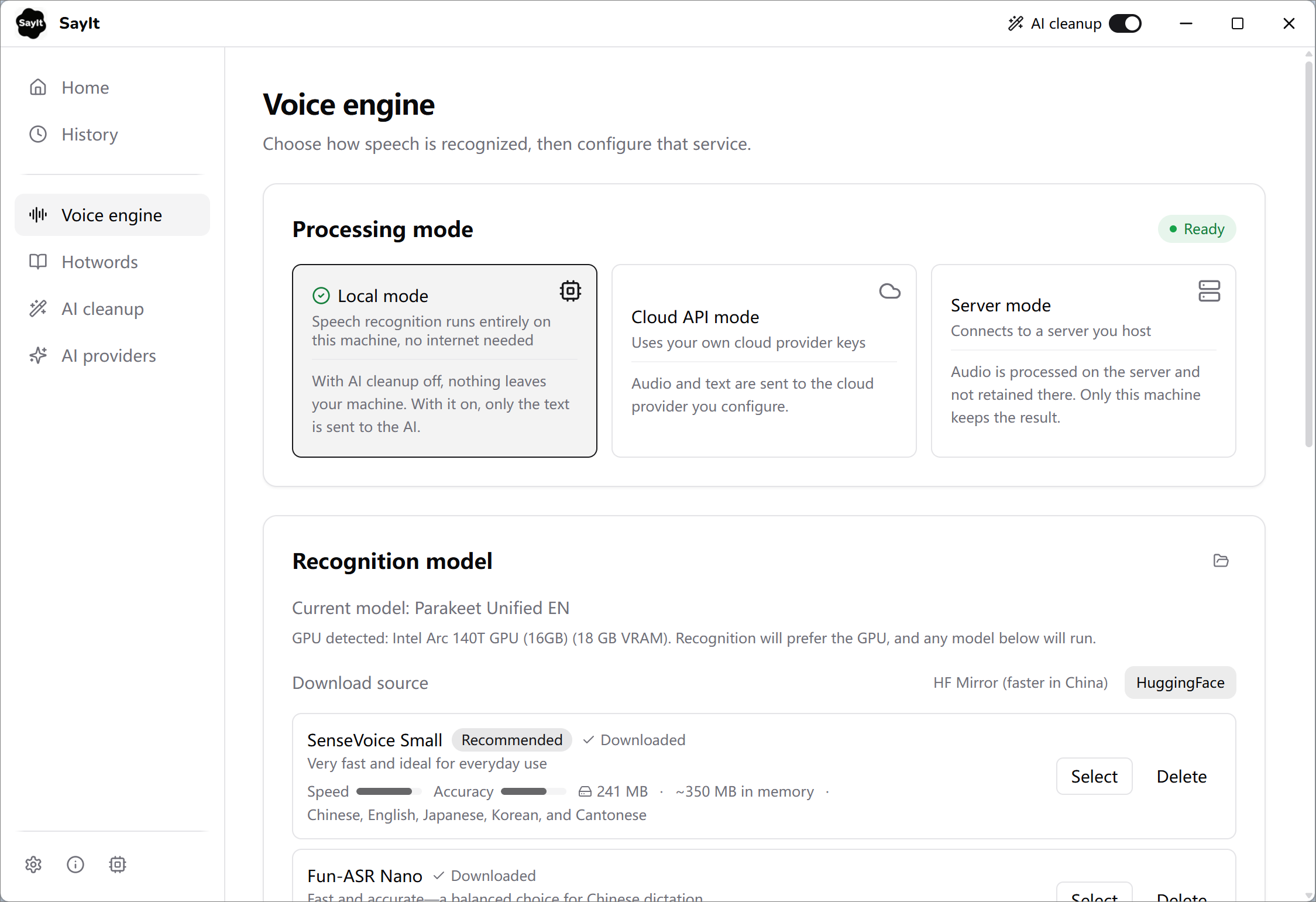The image size is (1316, 902).
Task: Click the Home house icon
Action: pos(38,87)
